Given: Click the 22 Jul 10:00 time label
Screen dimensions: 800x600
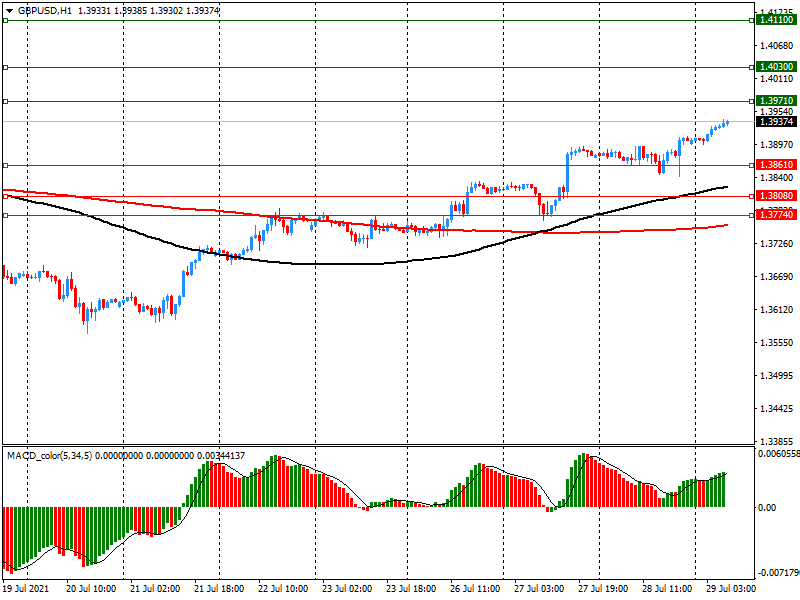Looking at the screenshot, I should tap(283, 589).
